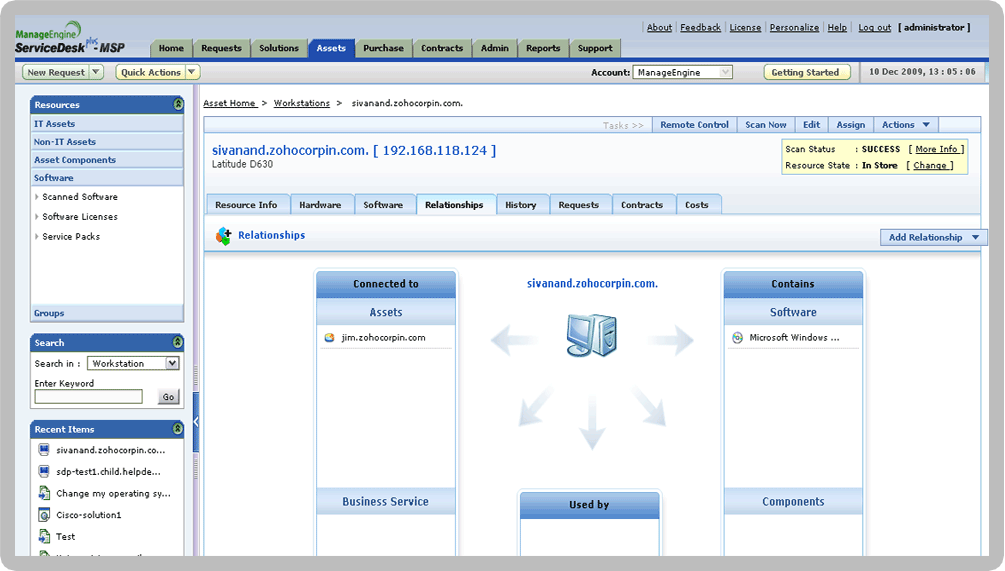Switch to the Hardware tab
Viewport: 1005px width, 571px height.
coord(320,205)
